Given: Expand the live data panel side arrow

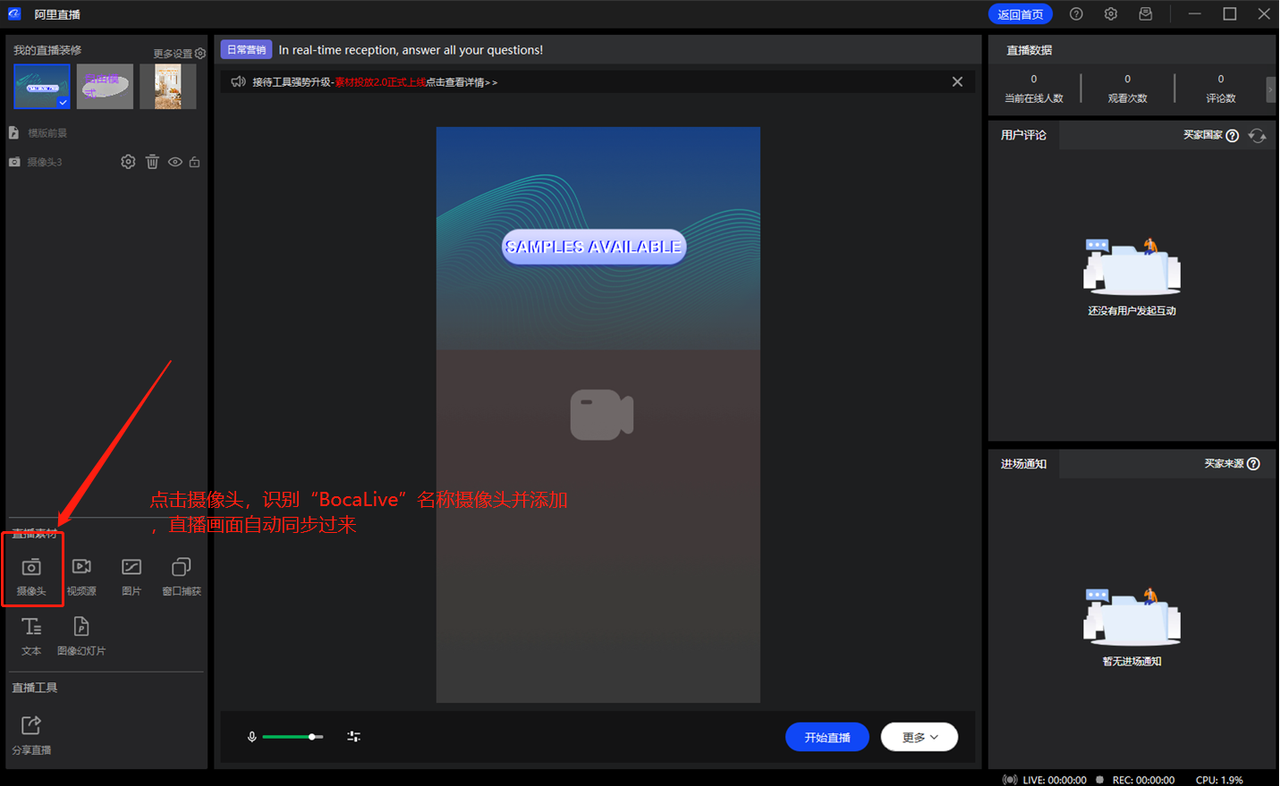Looking at the screenshot, I should click(1271, 89).
